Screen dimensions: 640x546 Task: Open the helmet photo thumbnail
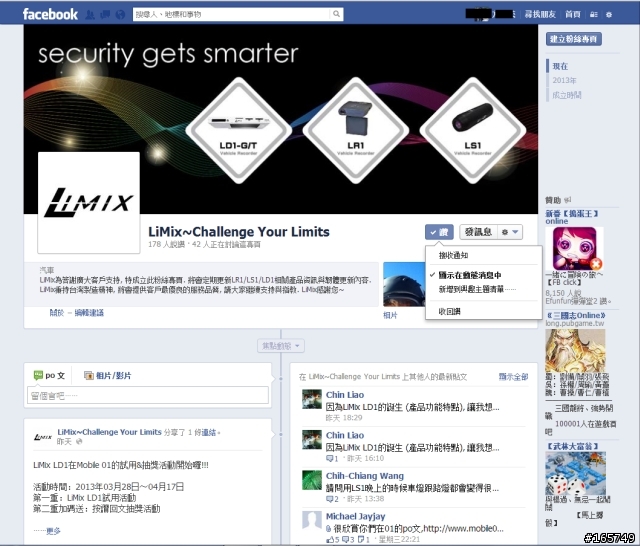(404, 284)
